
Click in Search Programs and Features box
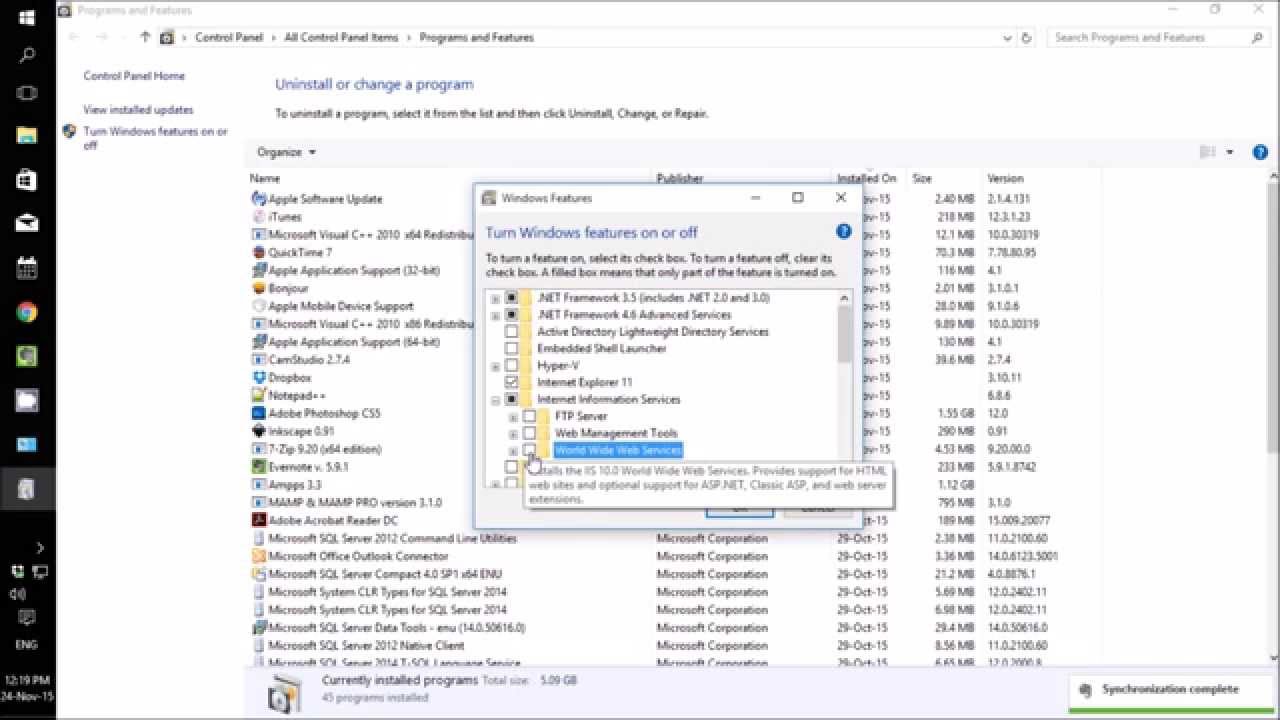1150,38
